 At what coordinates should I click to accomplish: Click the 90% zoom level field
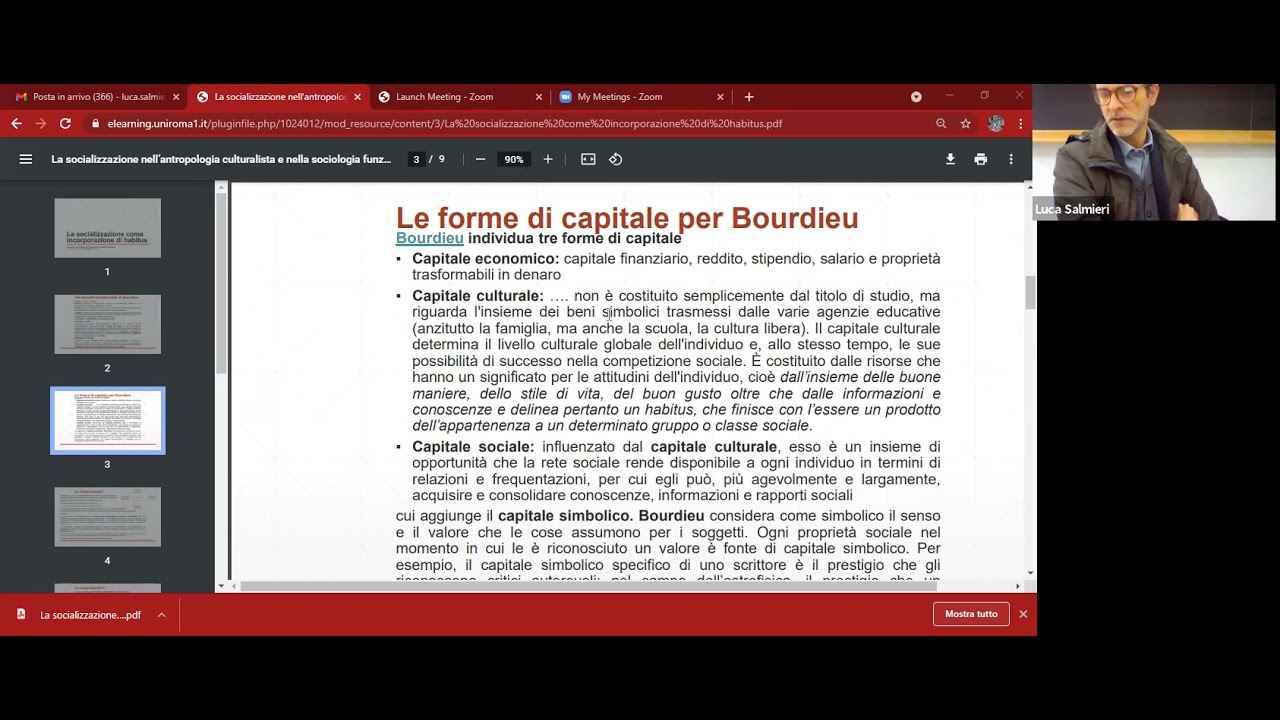pos(514,159)
